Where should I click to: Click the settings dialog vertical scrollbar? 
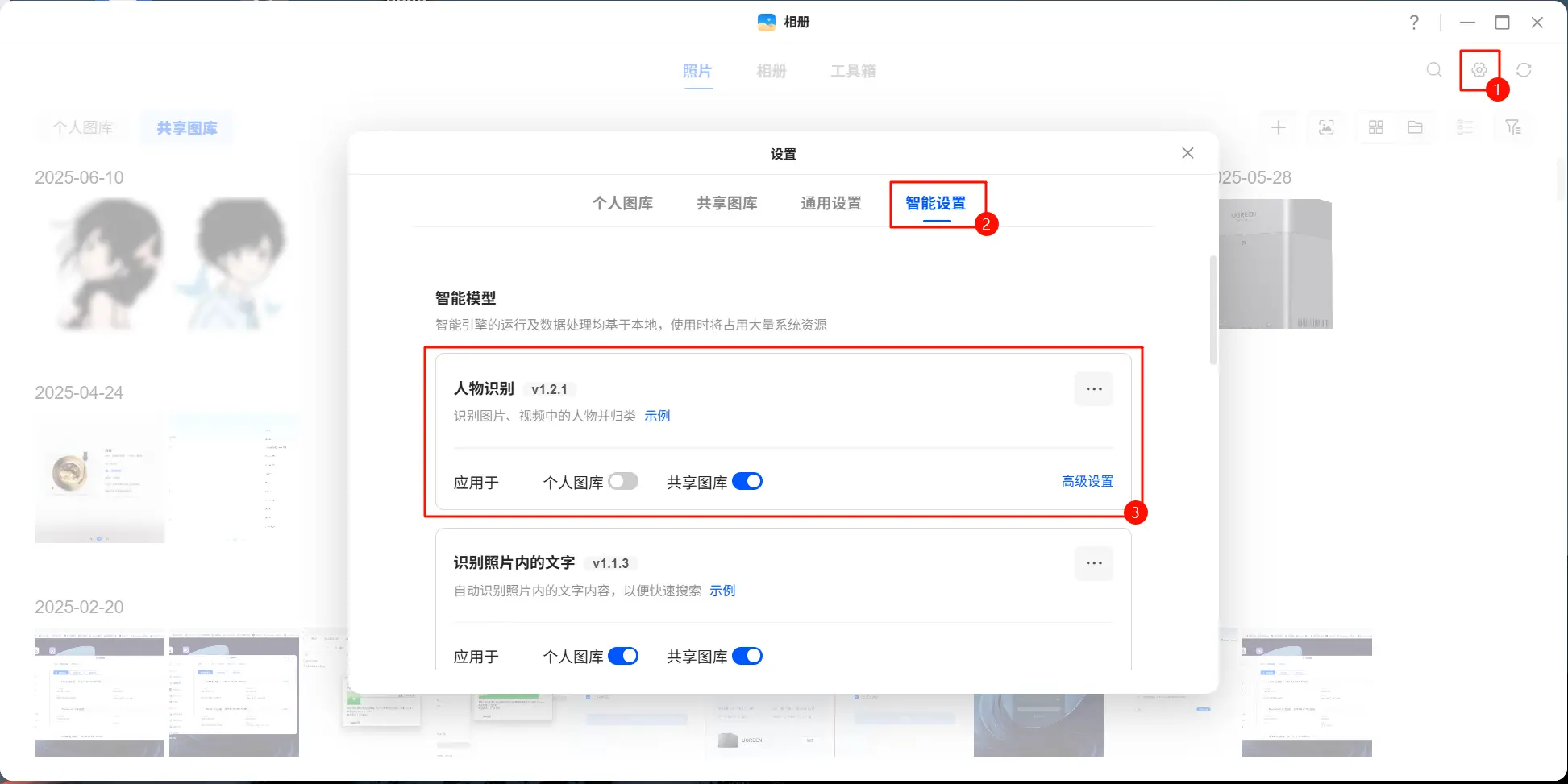1213,310
